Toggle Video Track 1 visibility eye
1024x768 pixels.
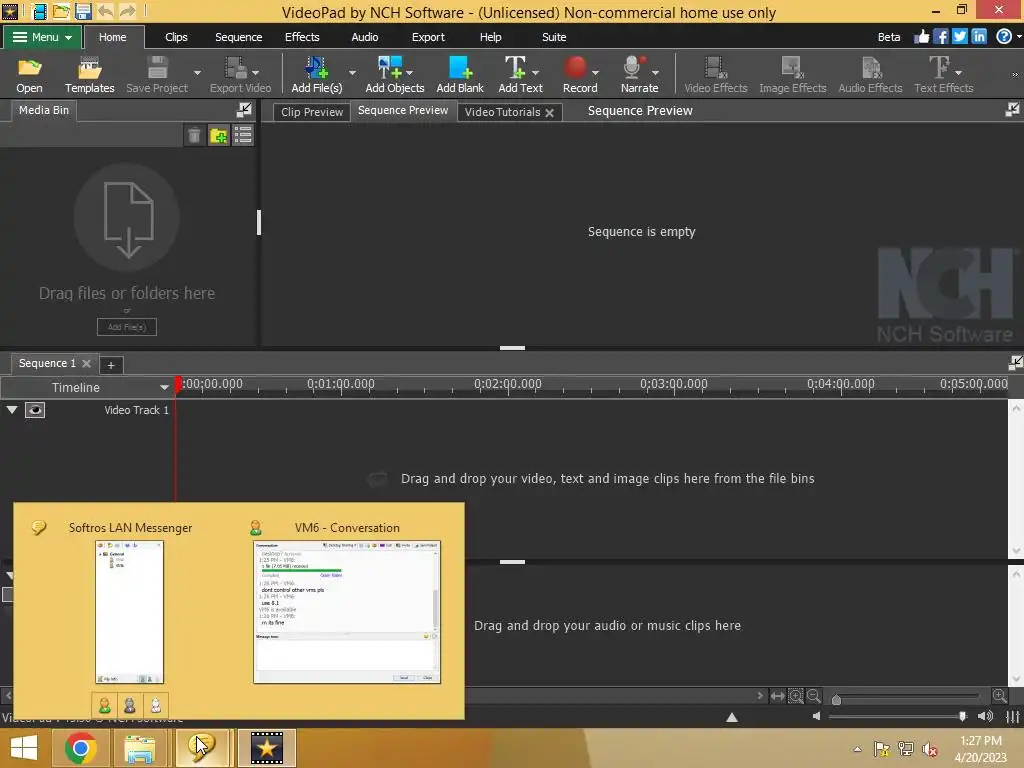(x=35, y=410)
